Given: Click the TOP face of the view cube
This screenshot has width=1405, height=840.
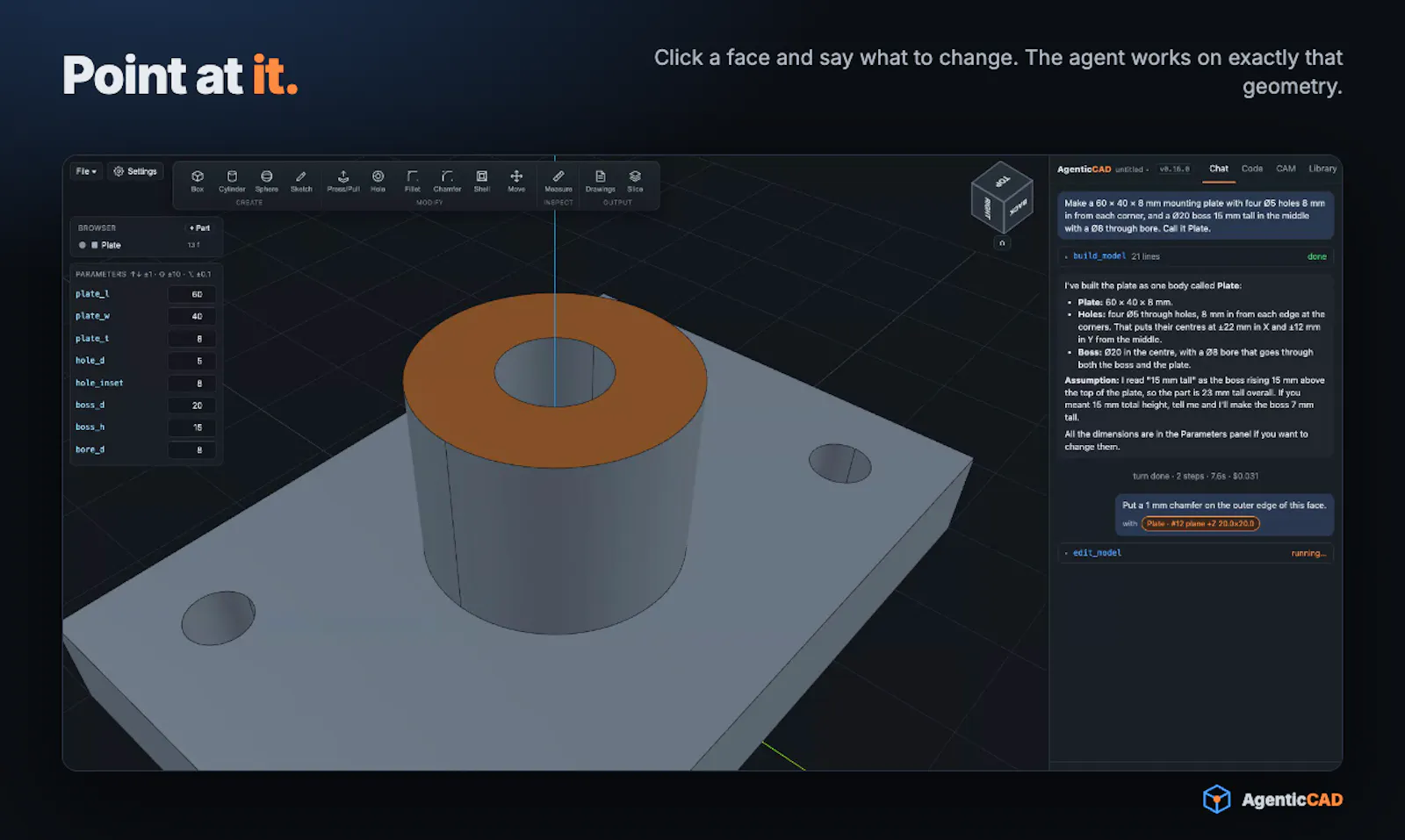Looking at the screenshot, I should 1002,182.
